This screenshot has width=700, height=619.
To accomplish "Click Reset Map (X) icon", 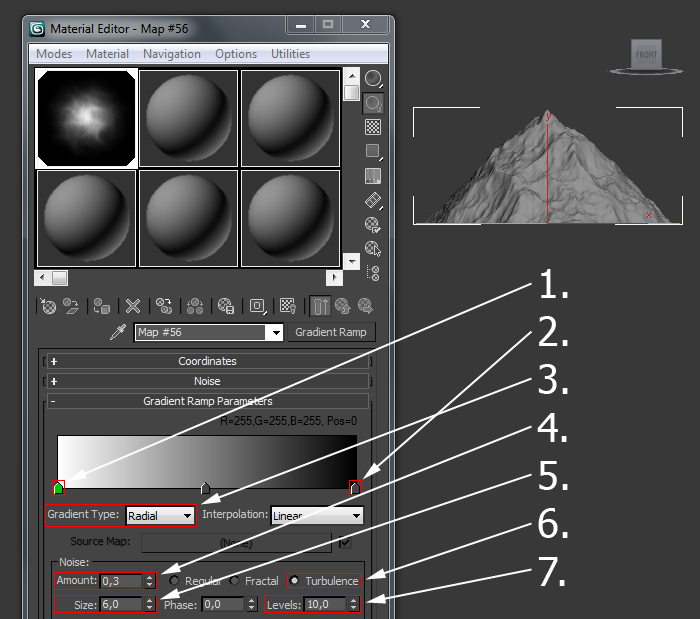I will point(133,307).
